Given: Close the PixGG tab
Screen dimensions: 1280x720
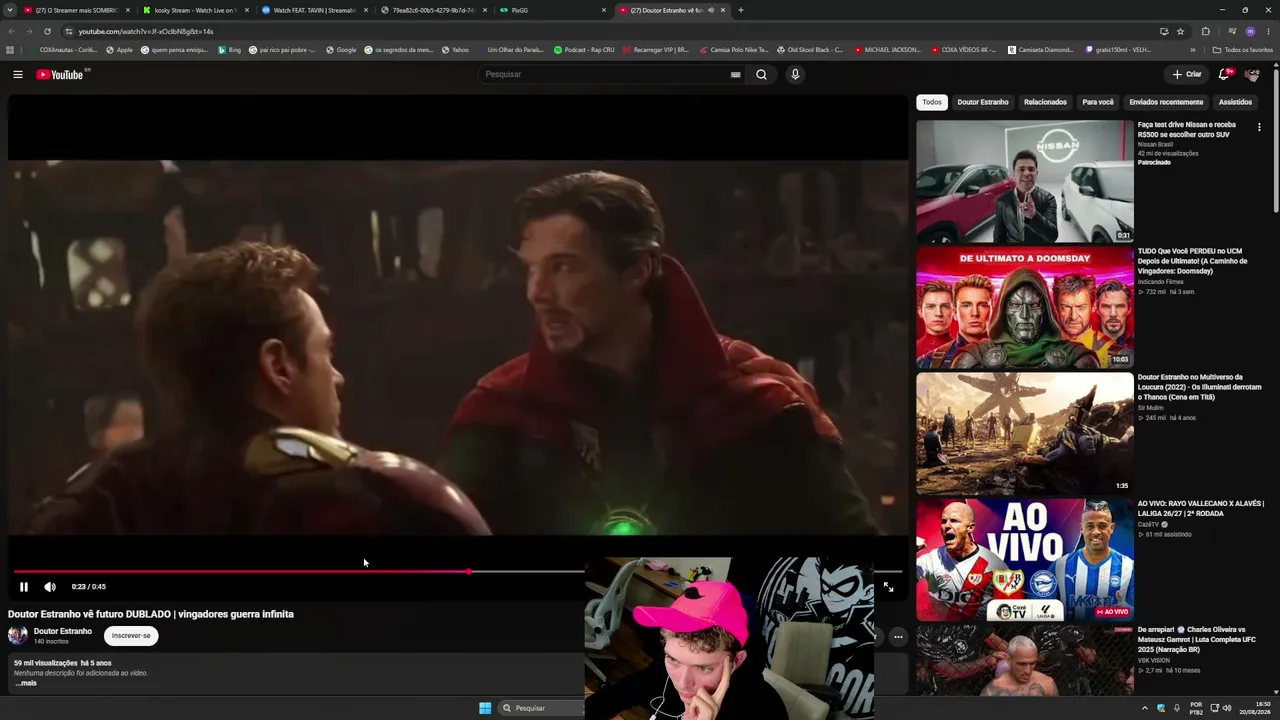Looking at the screenshot, I should [604, 10].
